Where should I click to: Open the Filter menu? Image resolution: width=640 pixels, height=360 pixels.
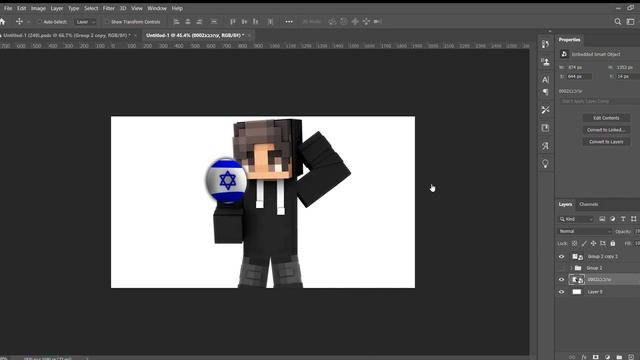109,8
